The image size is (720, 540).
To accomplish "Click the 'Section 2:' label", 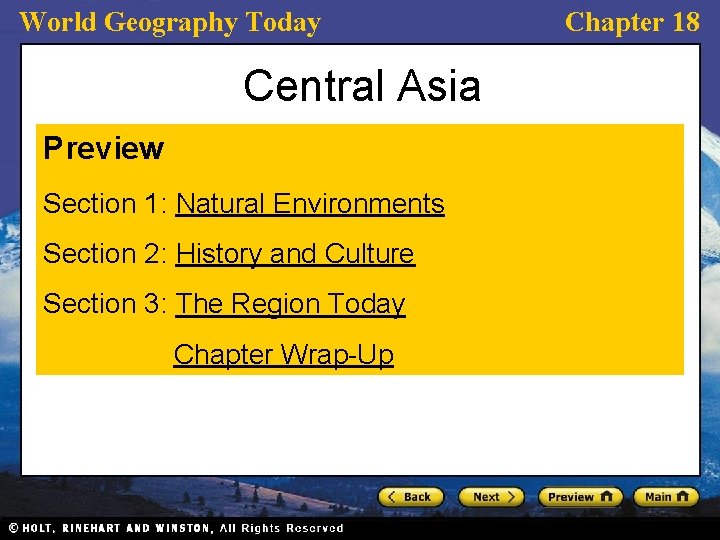I will click(105, 253).
